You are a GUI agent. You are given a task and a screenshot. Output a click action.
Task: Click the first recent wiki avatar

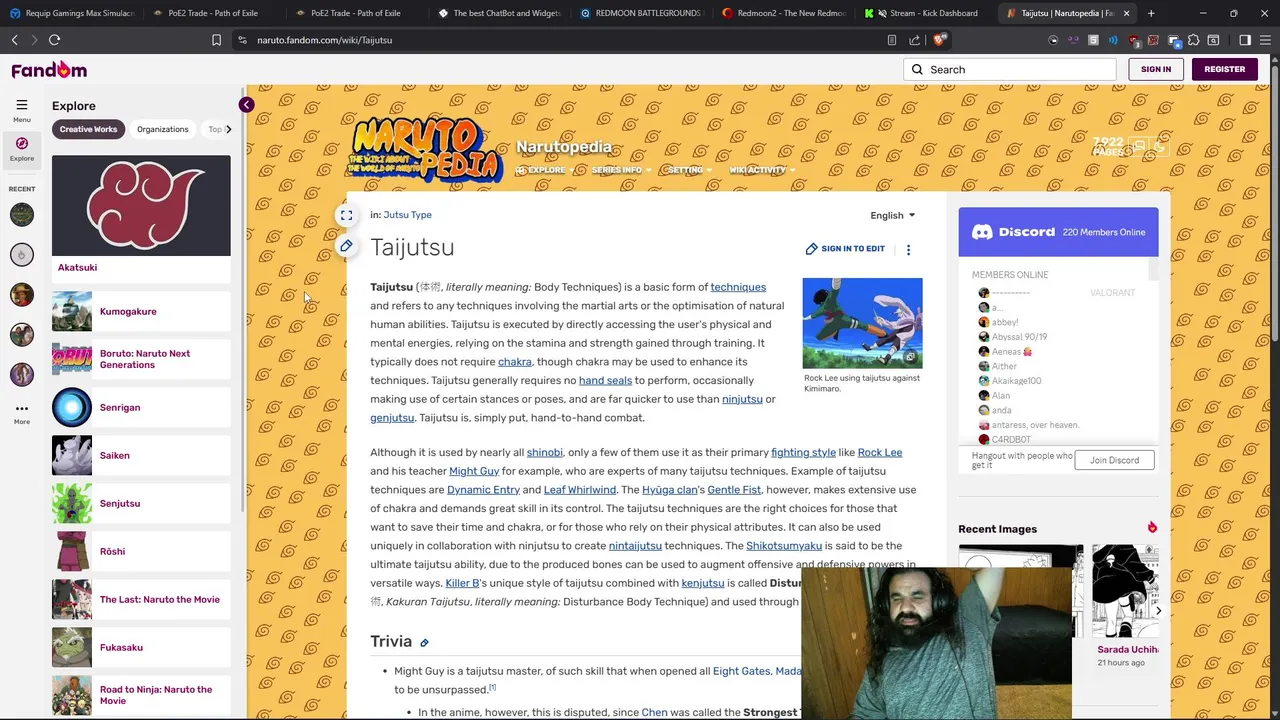(x=21, y=214)
